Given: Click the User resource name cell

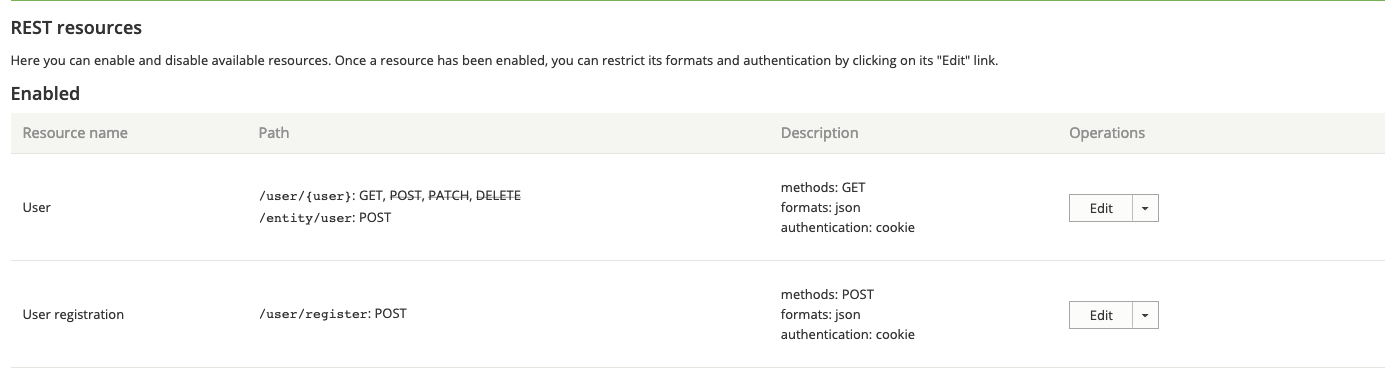Looking at the screenshot, I should [x=37, y=207].
